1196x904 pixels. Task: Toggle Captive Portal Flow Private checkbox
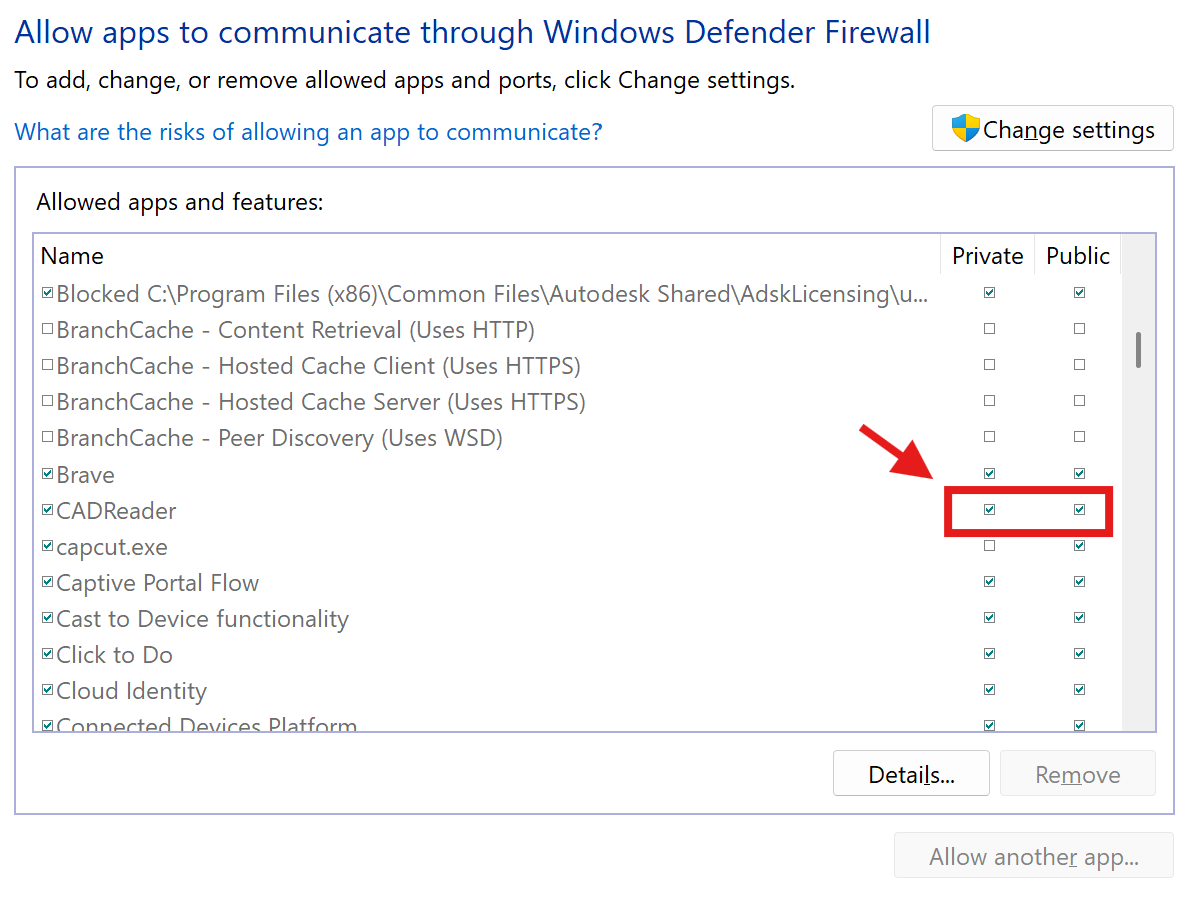[x=989, y=582]
